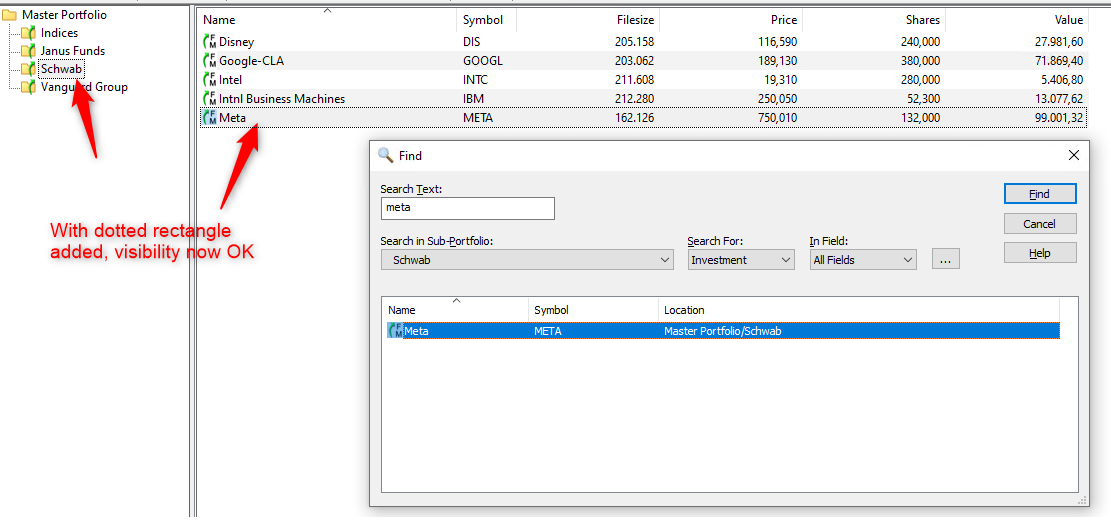This screenshot has width=1111, height=521.
Task: Select the Intnl Business Machines row name
Action: pos(282,99)
